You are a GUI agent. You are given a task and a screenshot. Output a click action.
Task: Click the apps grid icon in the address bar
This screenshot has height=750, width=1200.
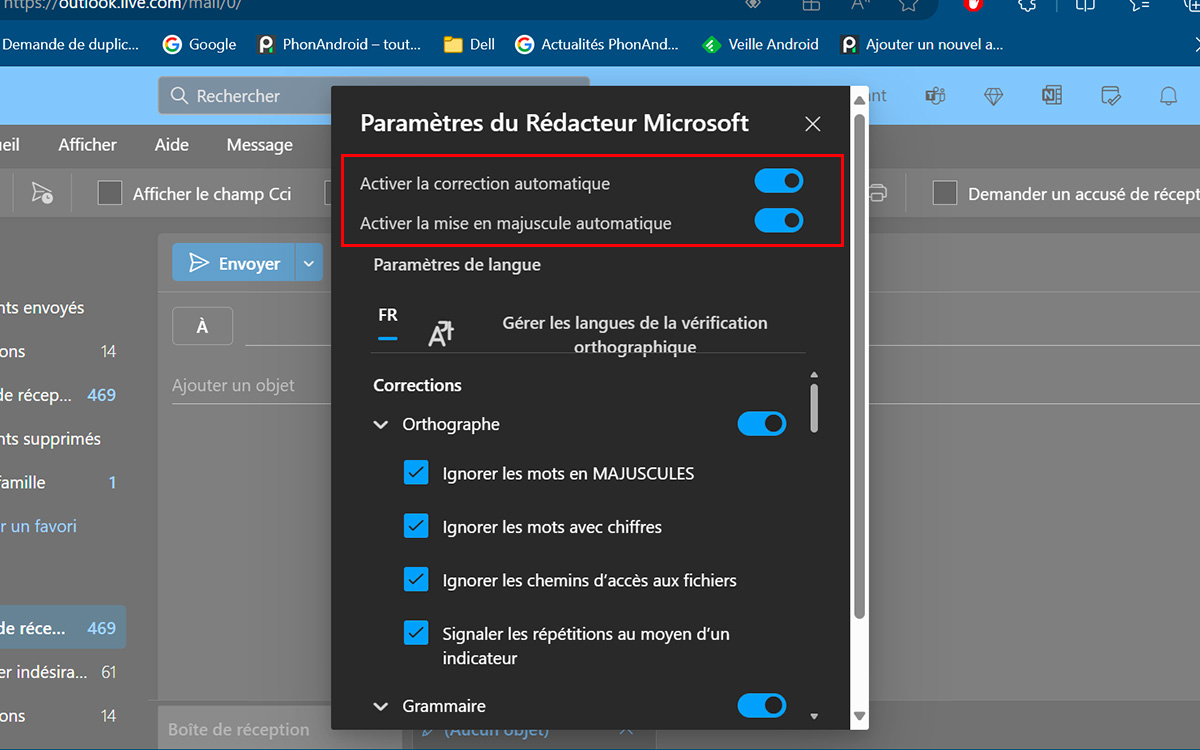click(x=811, y=5)
